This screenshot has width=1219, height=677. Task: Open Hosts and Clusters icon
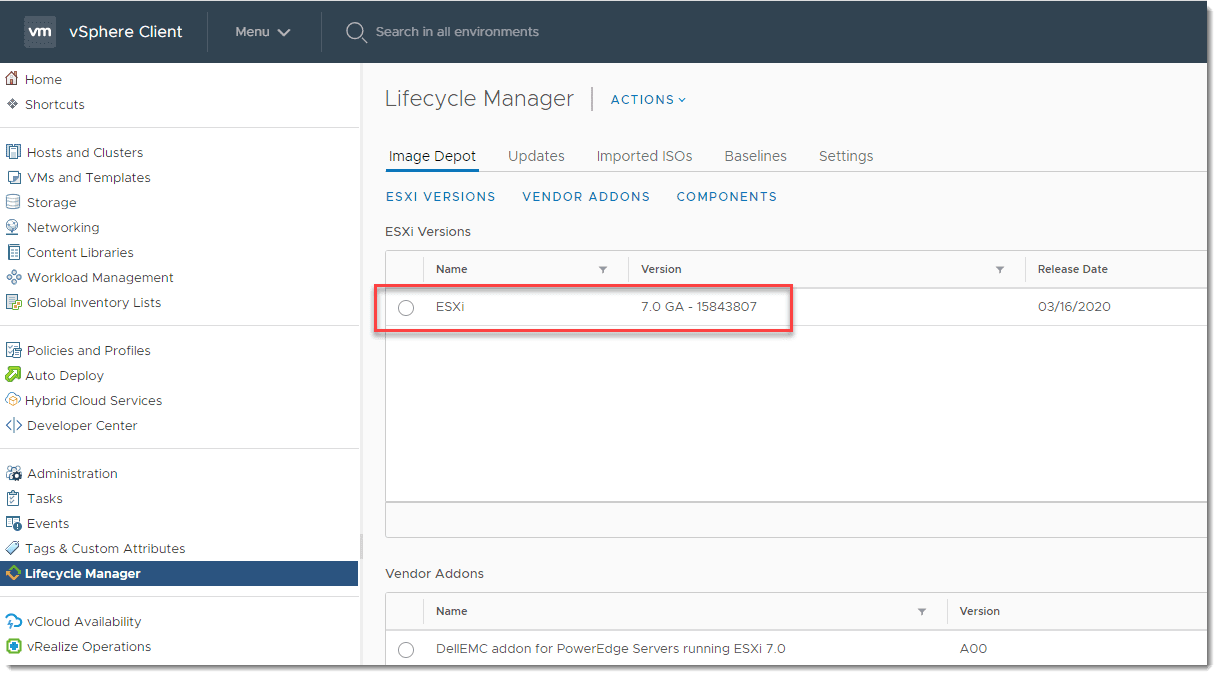click(13, 152)
